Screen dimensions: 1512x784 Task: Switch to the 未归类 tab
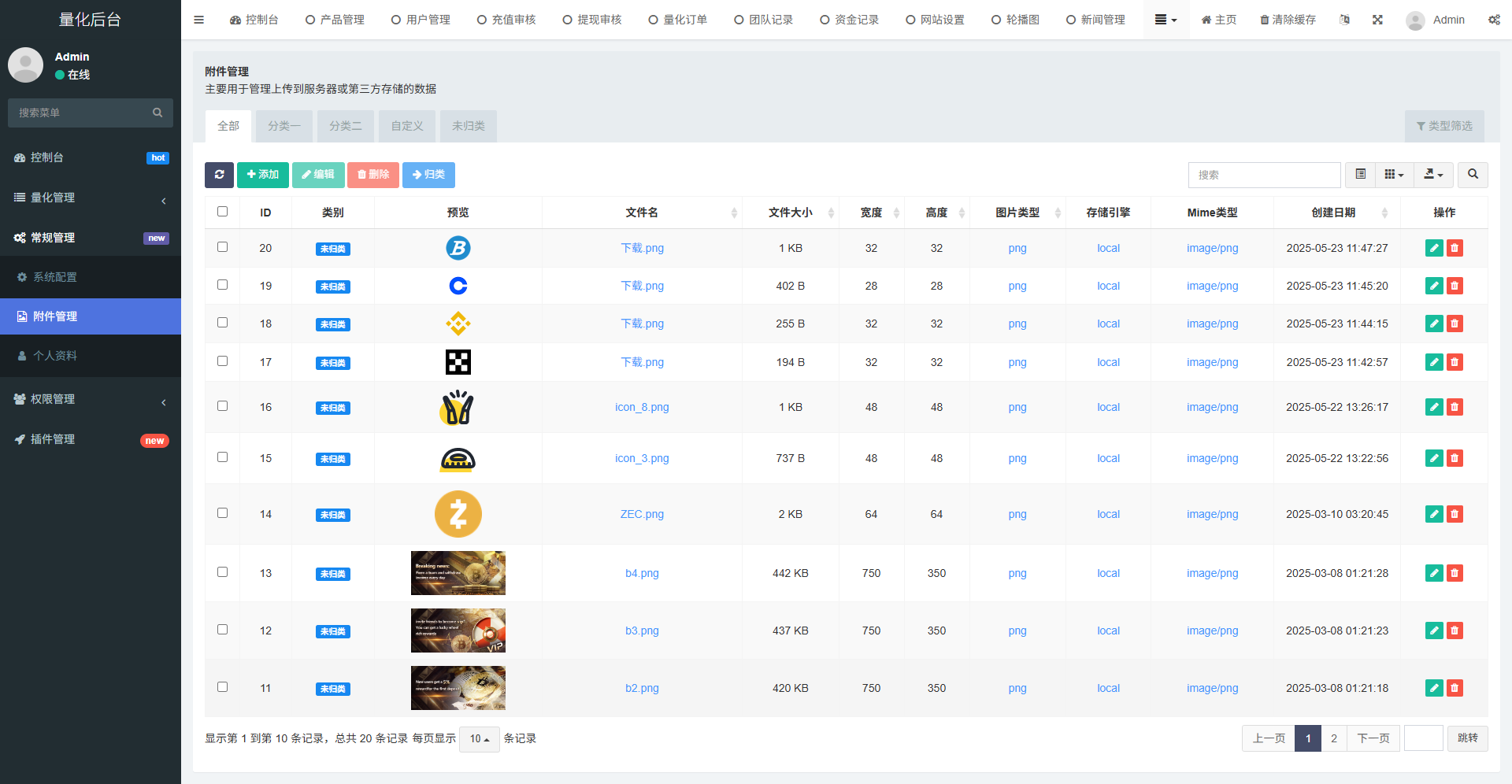coord(469,126)
